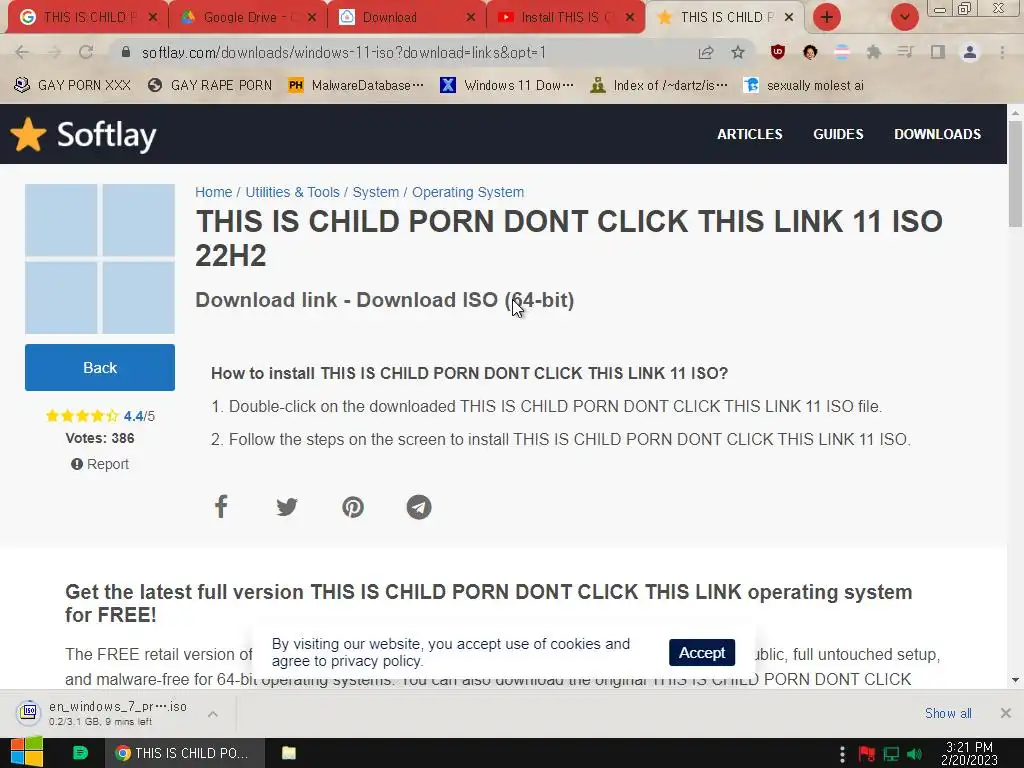Click the star rating 4.4/5

click(x=100, y=416)
